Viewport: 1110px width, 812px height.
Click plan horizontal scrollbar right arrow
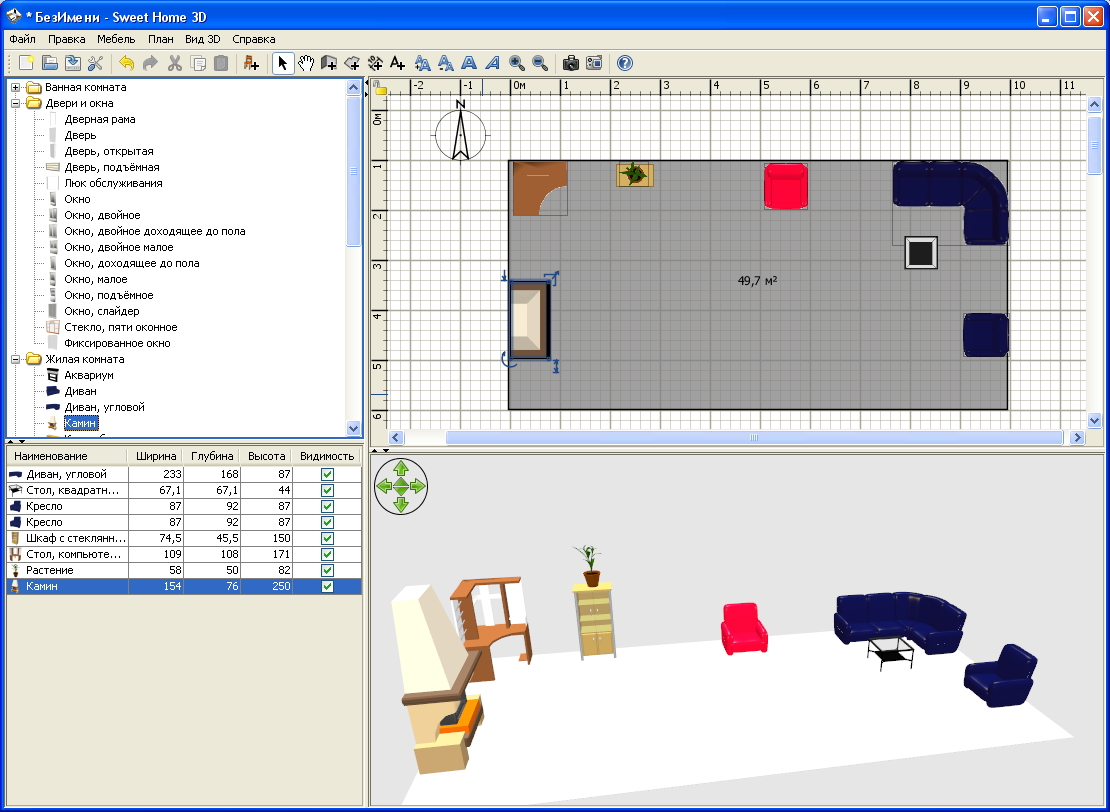(x=1077, y=438)
